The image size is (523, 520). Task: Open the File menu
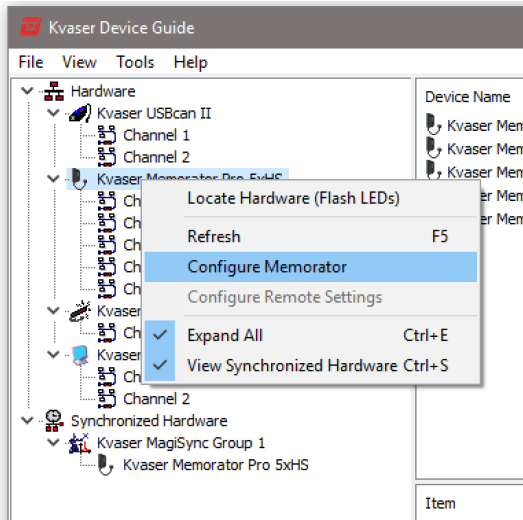pos(31,62)
